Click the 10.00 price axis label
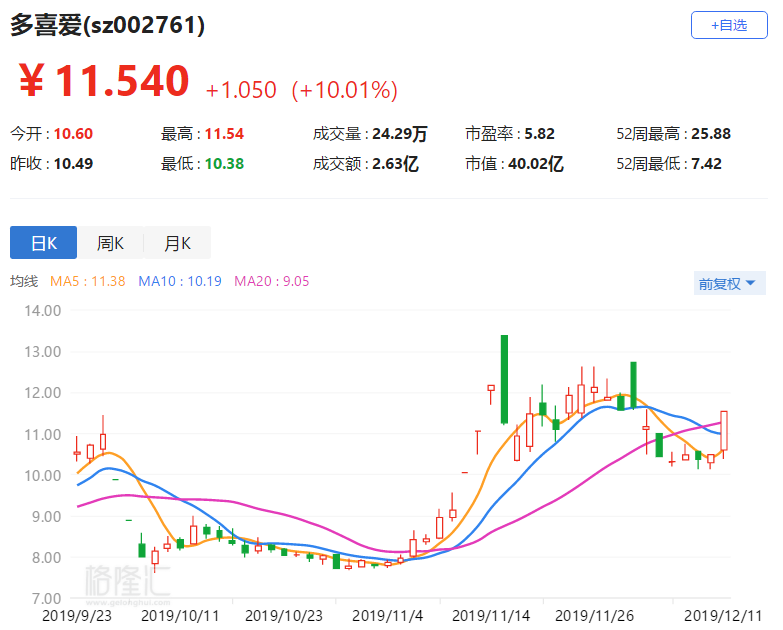Image resolution: width=783 pixels, height=630 pixels. pos(42,475)
